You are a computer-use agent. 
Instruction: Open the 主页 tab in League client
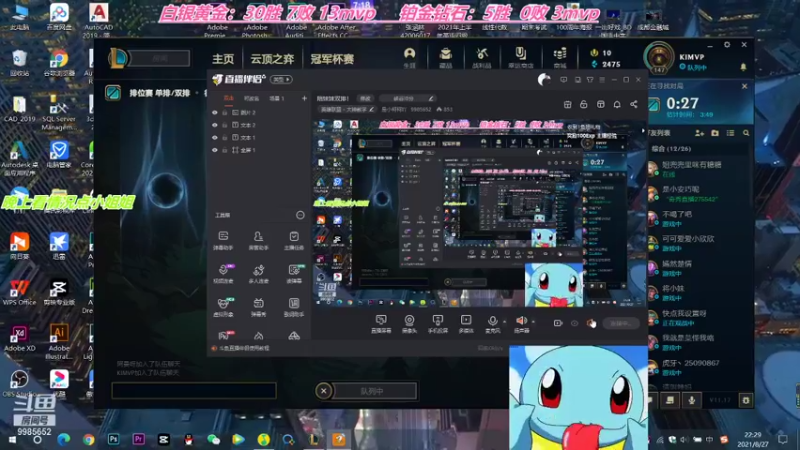223,59
